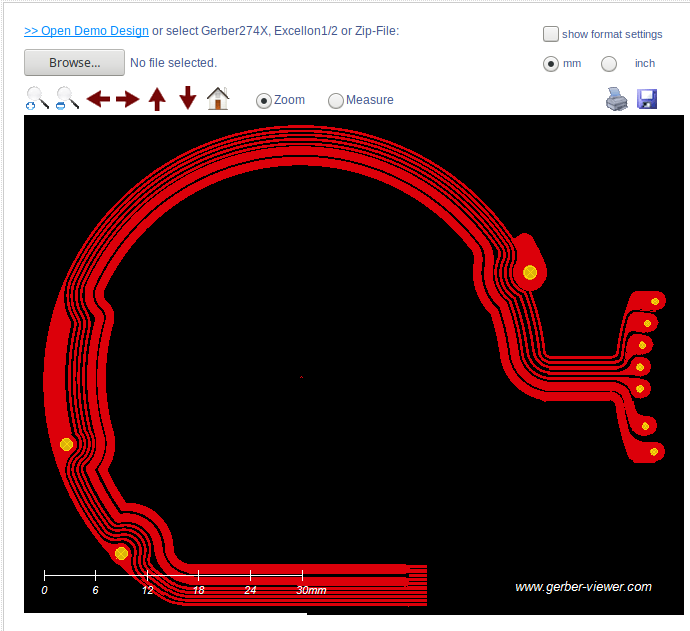Enable the show format settings checkbox
This screenshot has height=631, width=690.
coord(551,34)
